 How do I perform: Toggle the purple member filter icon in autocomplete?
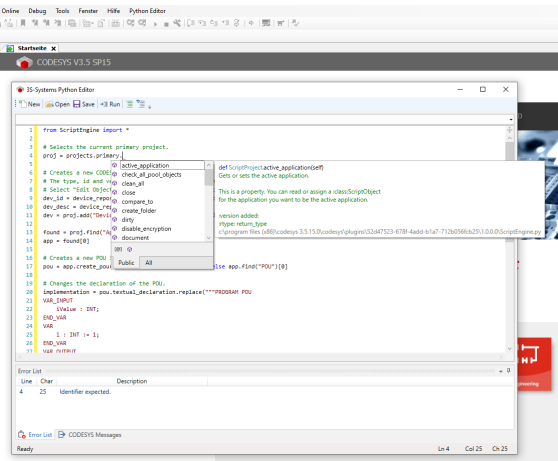click(130, 249)
